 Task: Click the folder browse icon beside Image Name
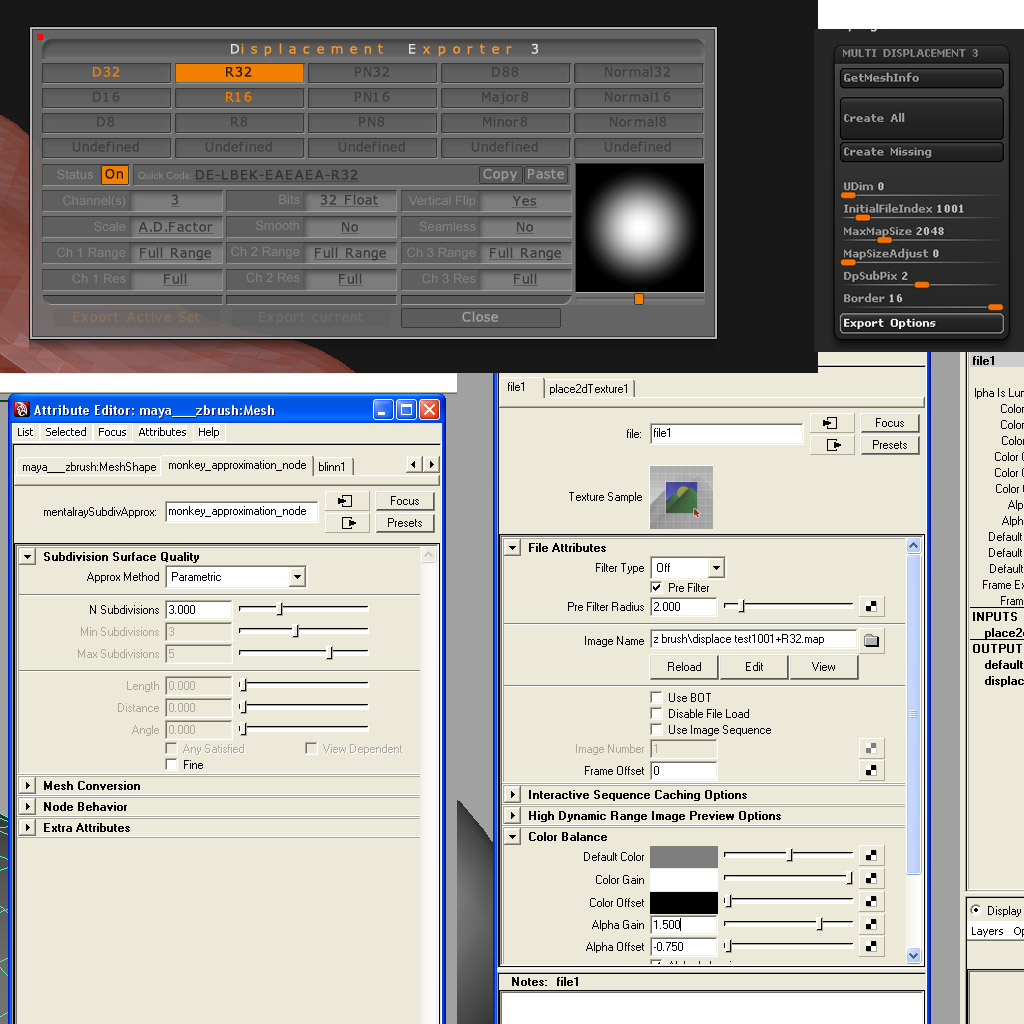[x=871, y=641]
